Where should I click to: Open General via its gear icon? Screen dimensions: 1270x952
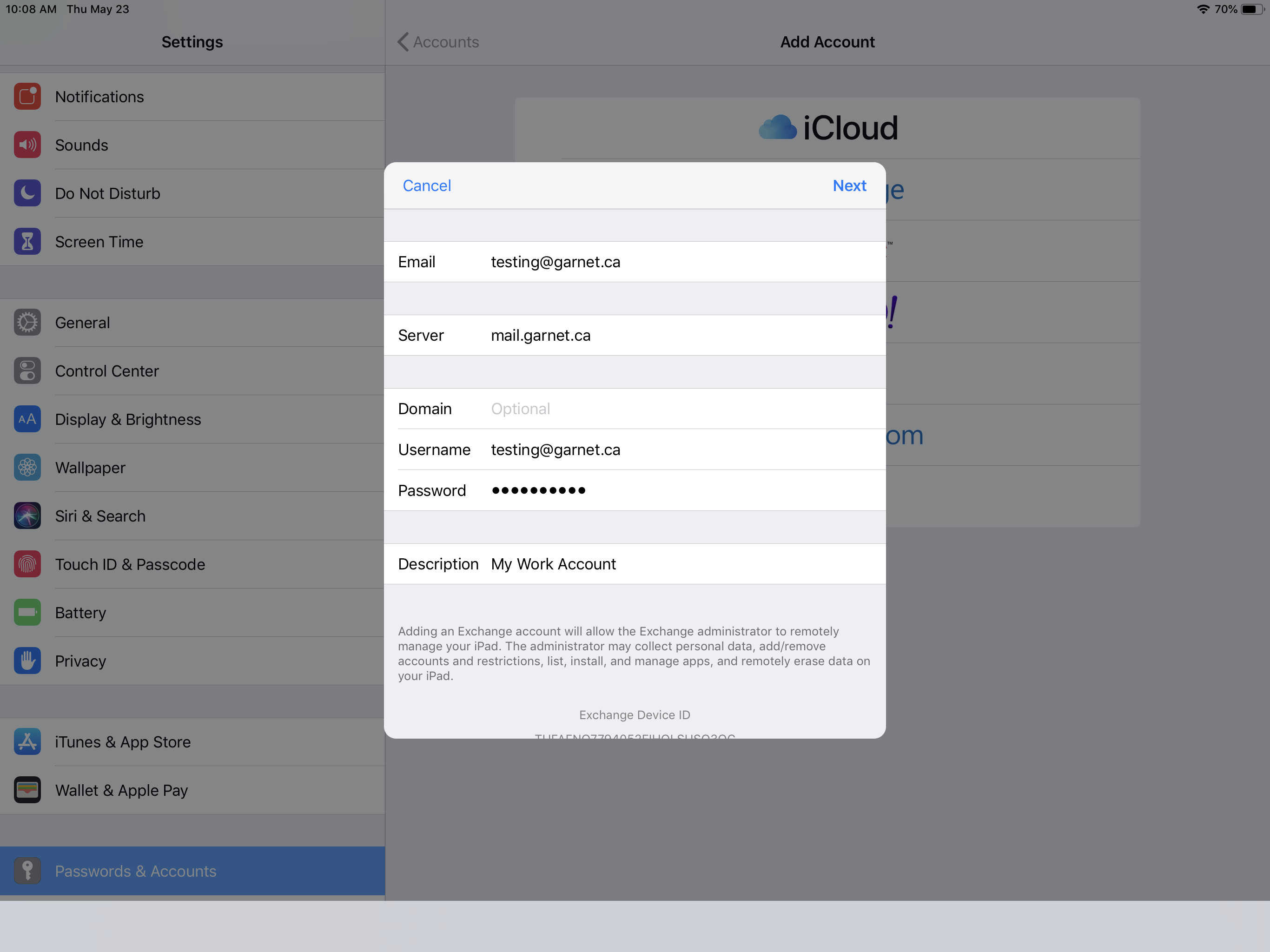[x=27, y=323]
